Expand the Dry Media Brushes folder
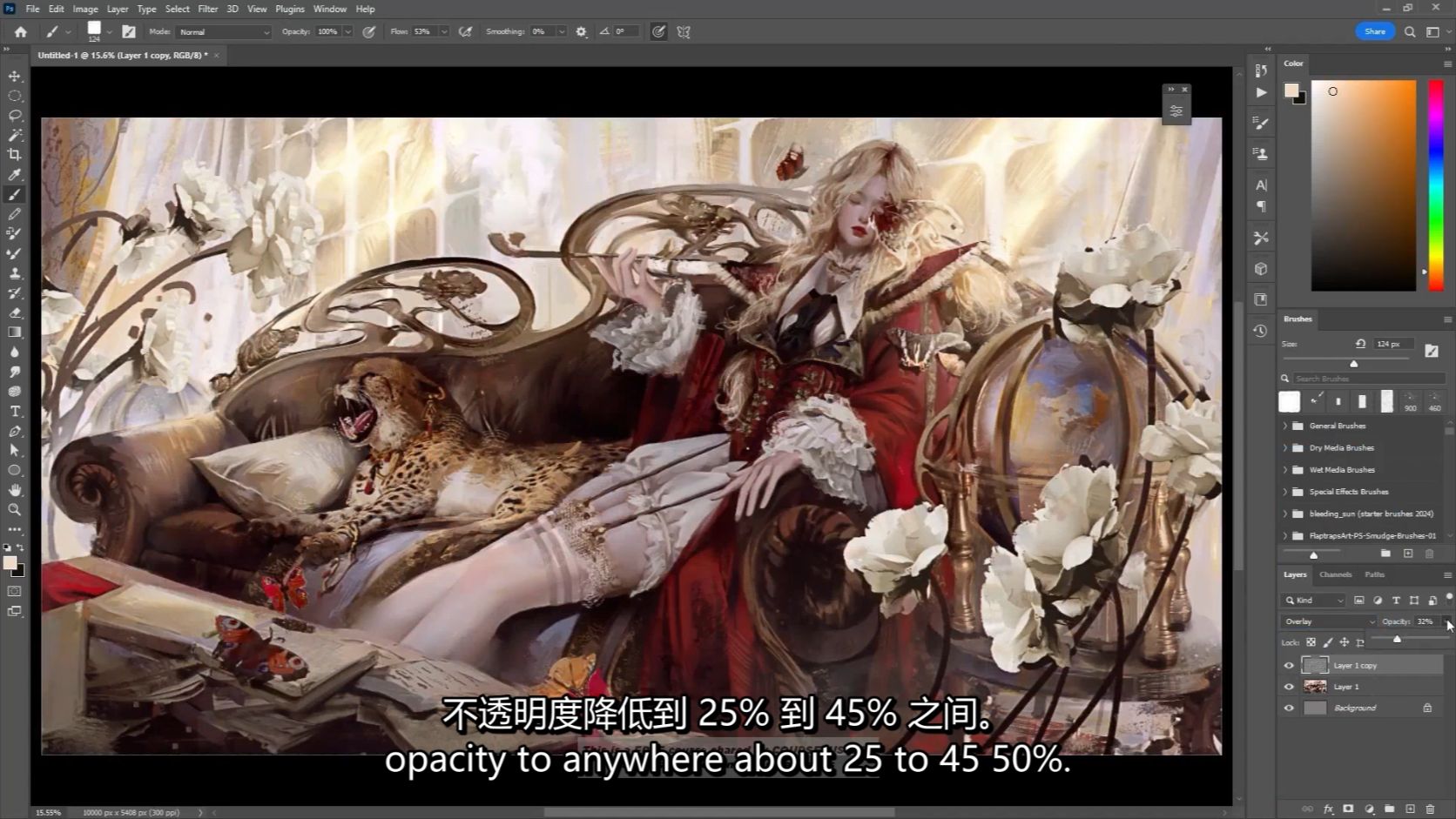 click(x=1285, y=448)
